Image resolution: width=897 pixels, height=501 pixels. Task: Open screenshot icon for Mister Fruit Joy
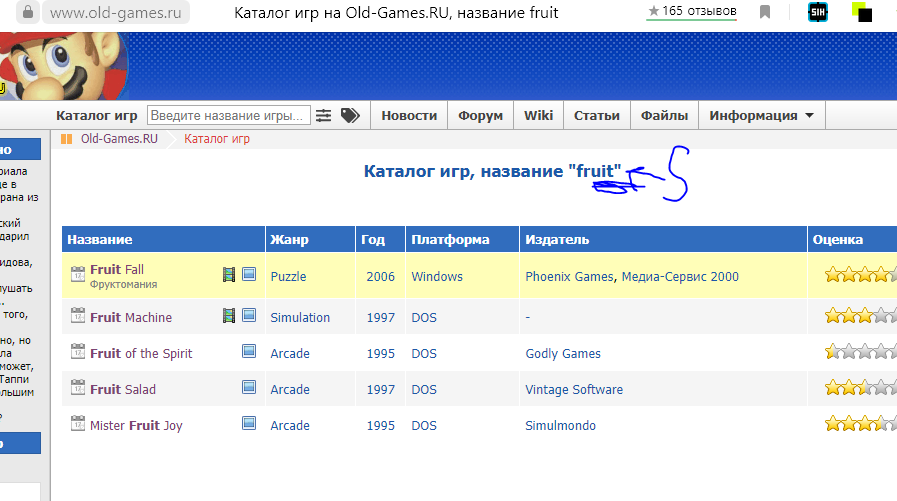click(249, 423)
